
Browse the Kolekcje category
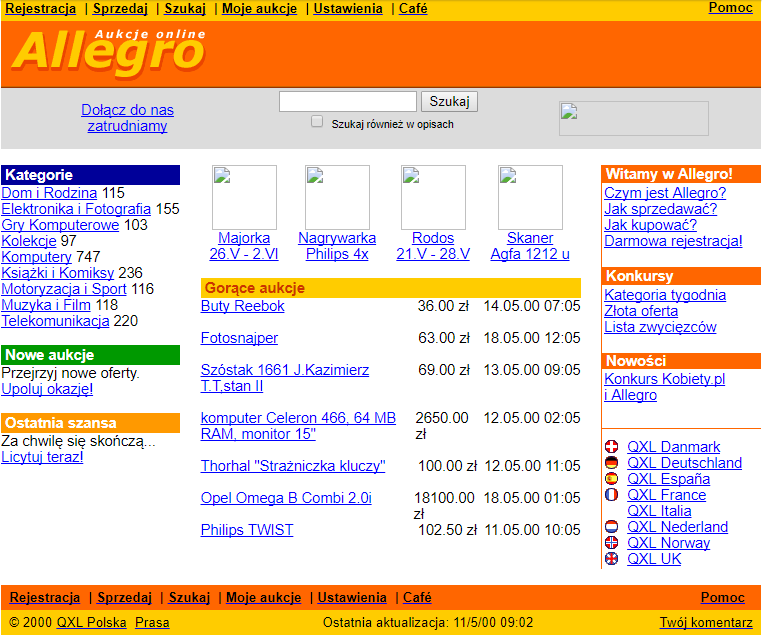point(29,241)
